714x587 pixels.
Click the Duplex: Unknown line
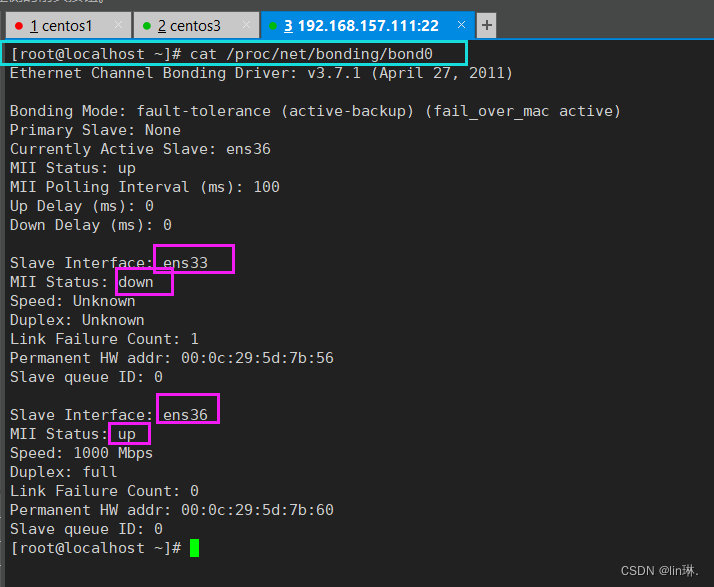(x=77, y=320)
